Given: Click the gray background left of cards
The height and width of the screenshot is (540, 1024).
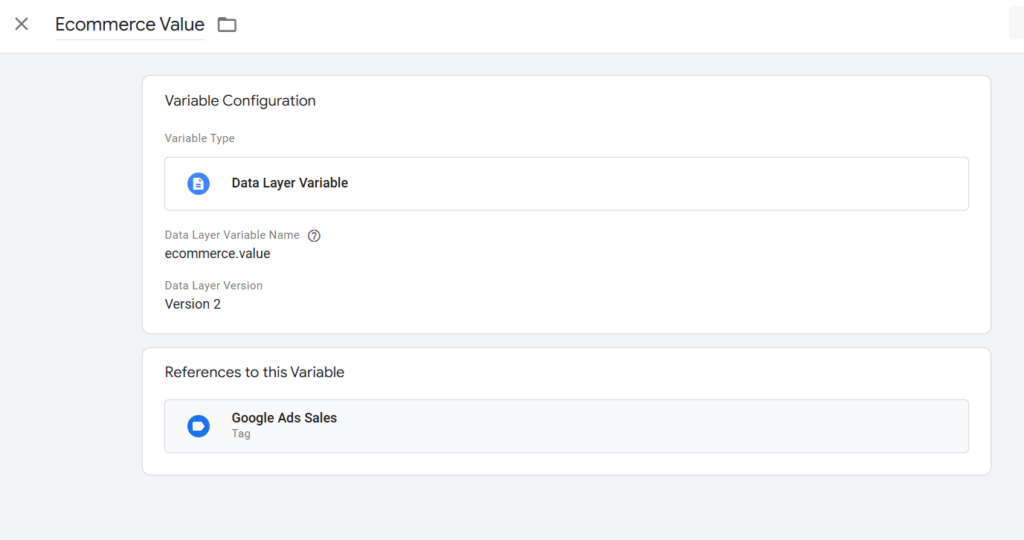Looking at the screenshot, I should click(71, 294).
